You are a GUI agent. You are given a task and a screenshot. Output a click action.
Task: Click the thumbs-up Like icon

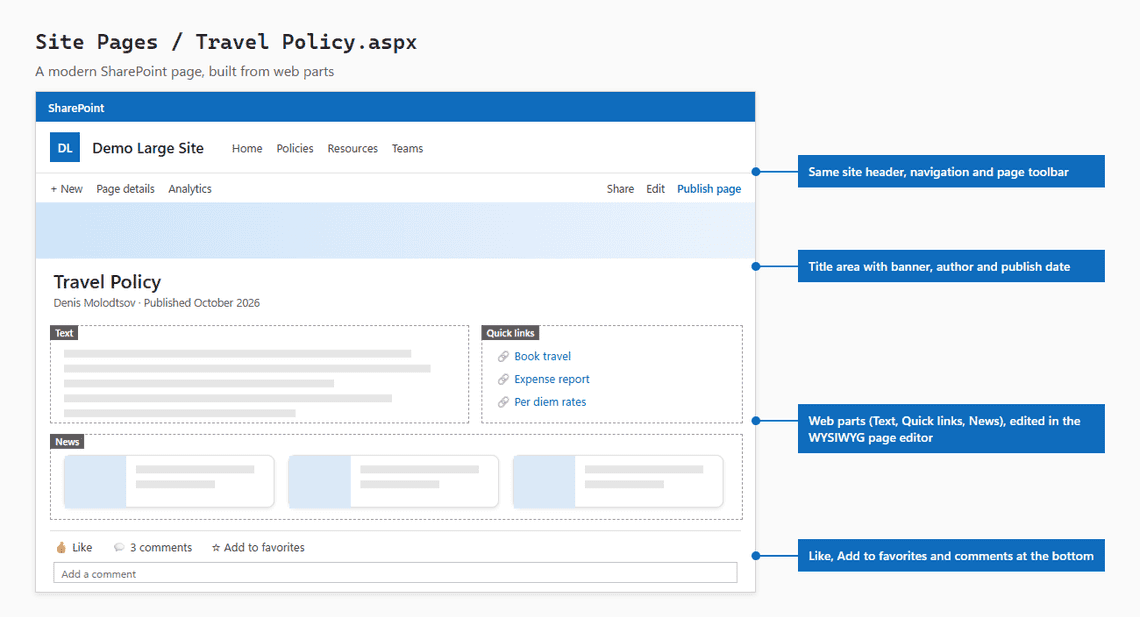pos(61,547)
